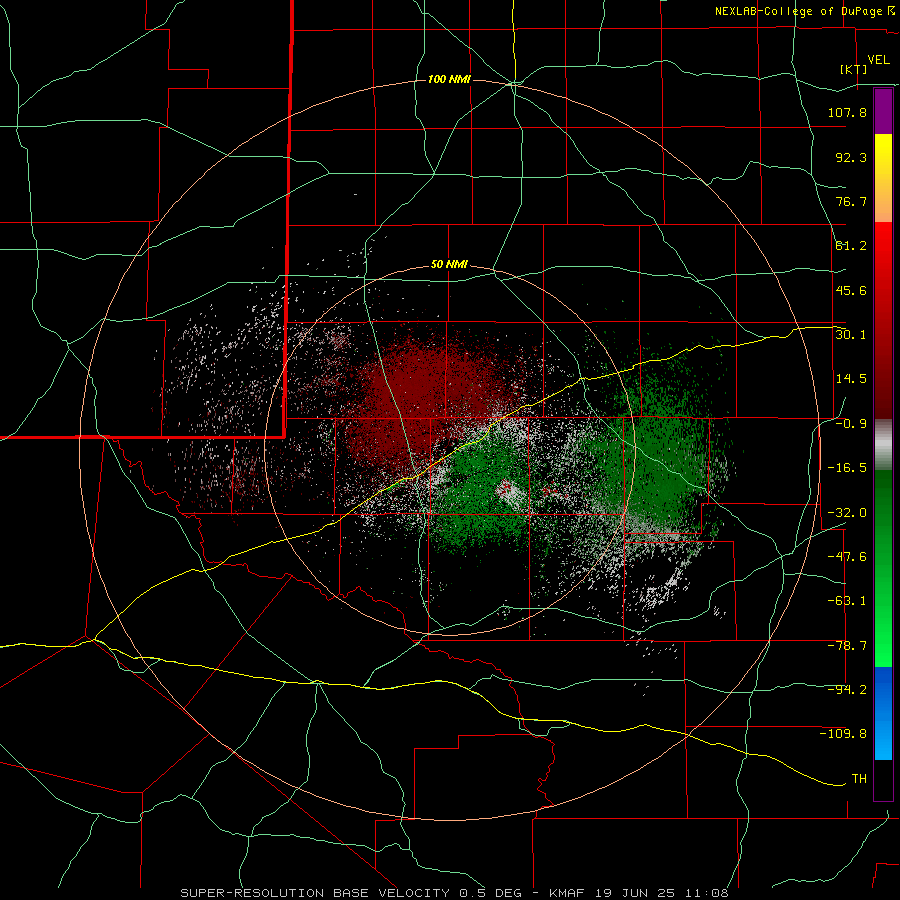This screenshot has width=900, height=900.
Task: Click the -47.6 velocity scale value
Action: [847, 557]
